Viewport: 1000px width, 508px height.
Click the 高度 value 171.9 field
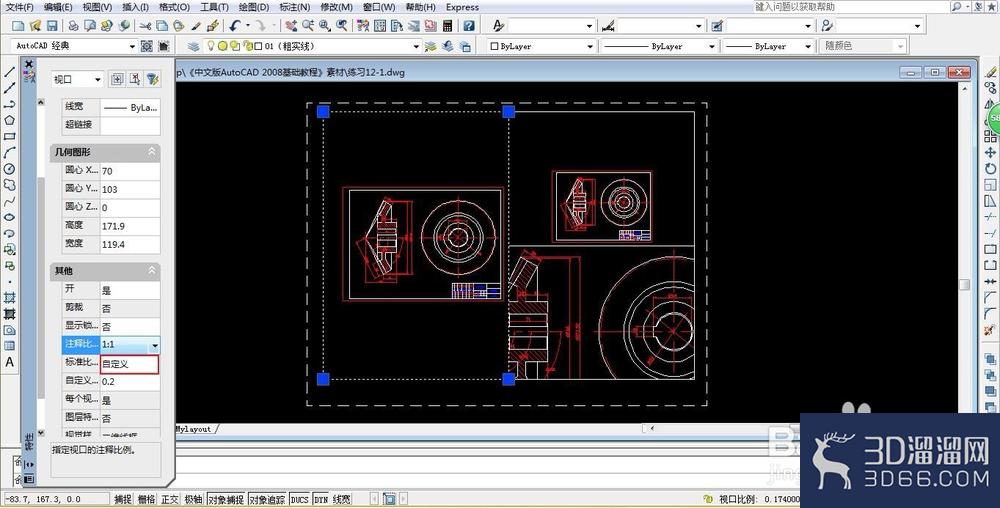point(130,226)
